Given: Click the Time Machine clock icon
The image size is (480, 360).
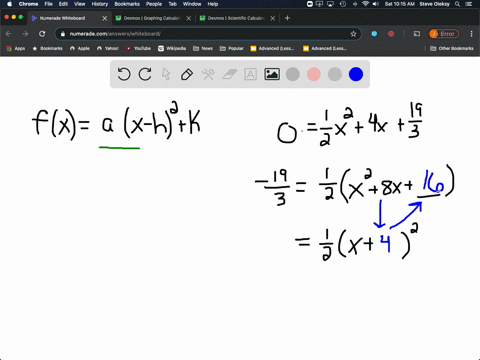Looking at the screenshot, I should click(343, 4).
